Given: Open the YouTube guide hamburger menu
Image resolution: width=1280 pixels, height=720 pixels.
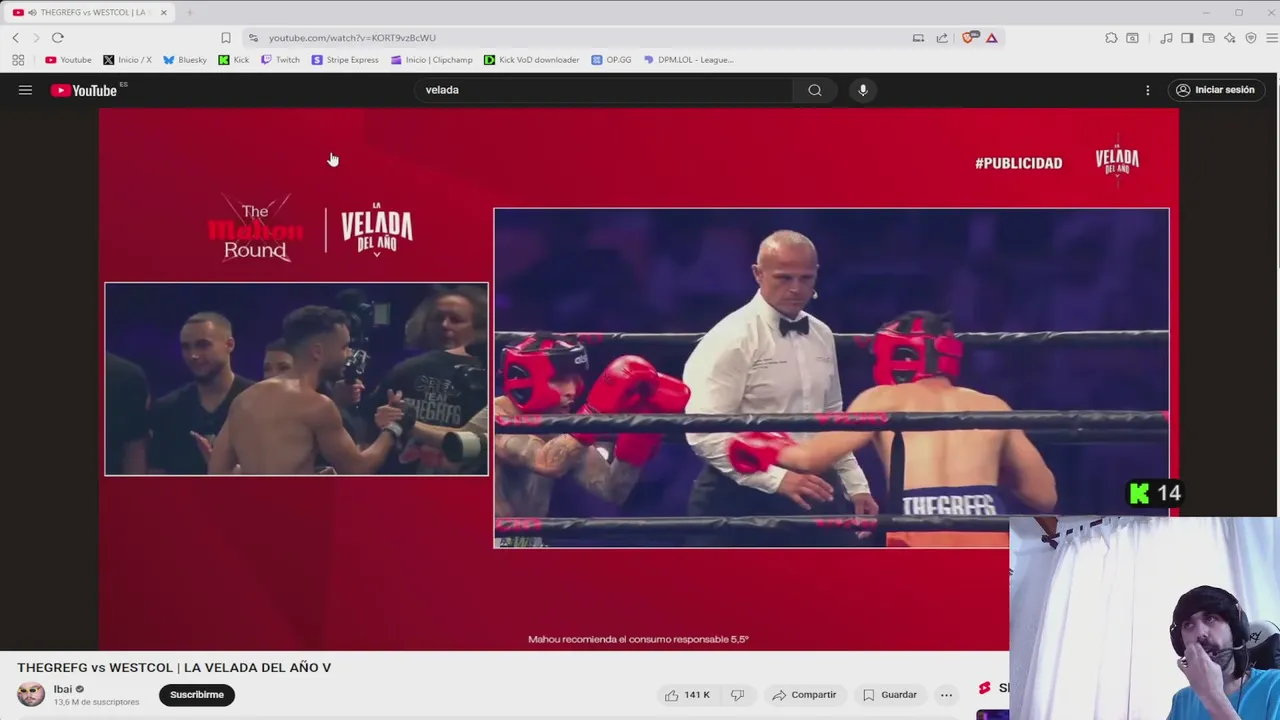Looking at the screenshot, I should [x=25, y=90].
